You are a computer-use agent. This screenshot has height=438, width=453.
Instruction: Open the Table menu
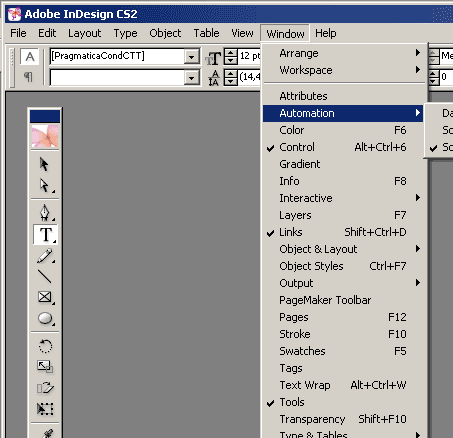click(x=206, y=33)
